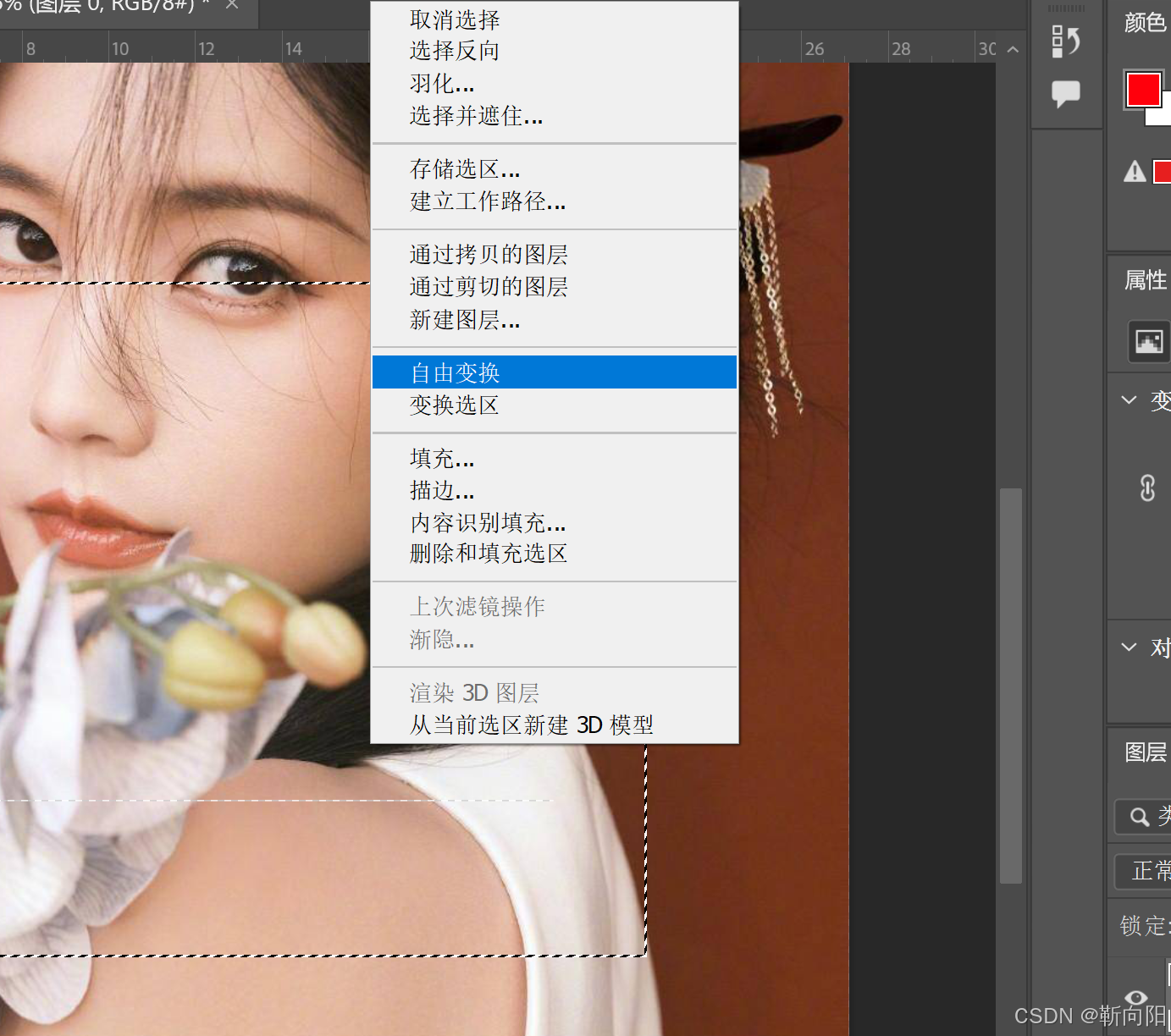Pick 建立工作路径... from the menu

coord(554,201)
